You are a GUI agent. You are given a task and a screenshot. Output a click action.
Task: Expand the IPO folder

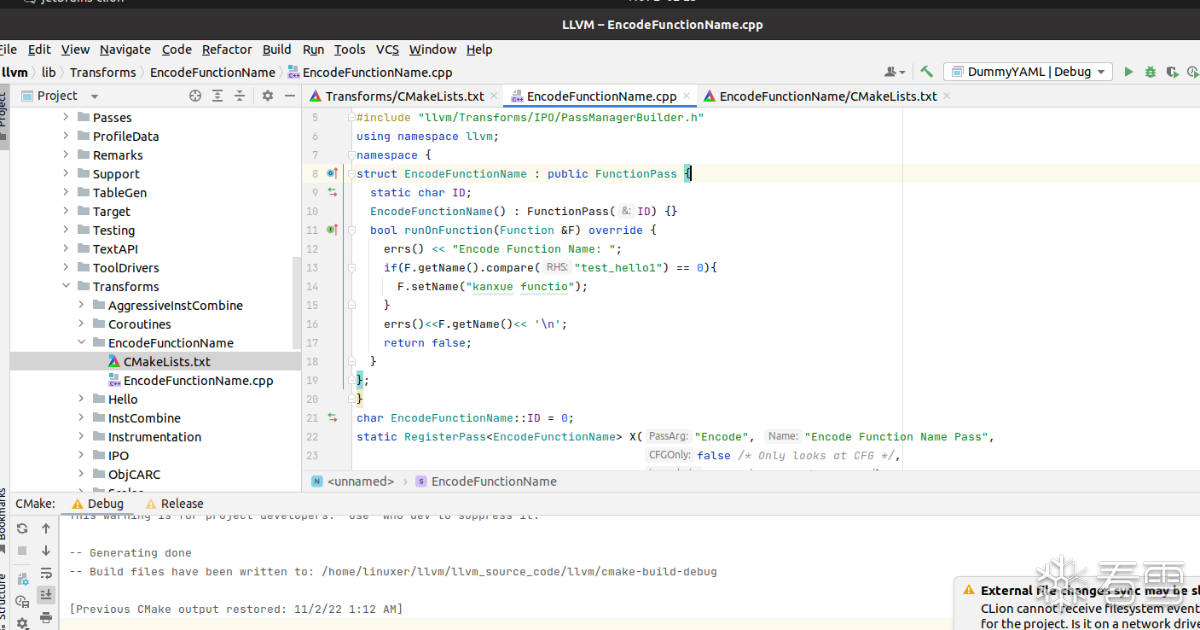[82, 456]
